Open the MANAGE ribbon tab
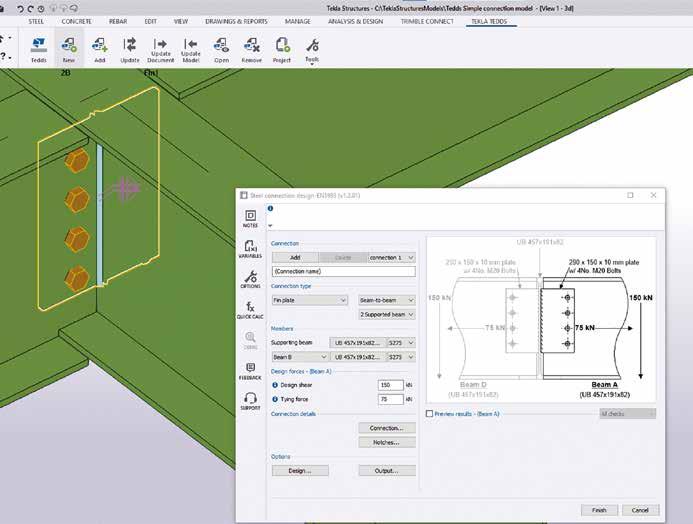693x524 pixels. click(x=297, y=21)
